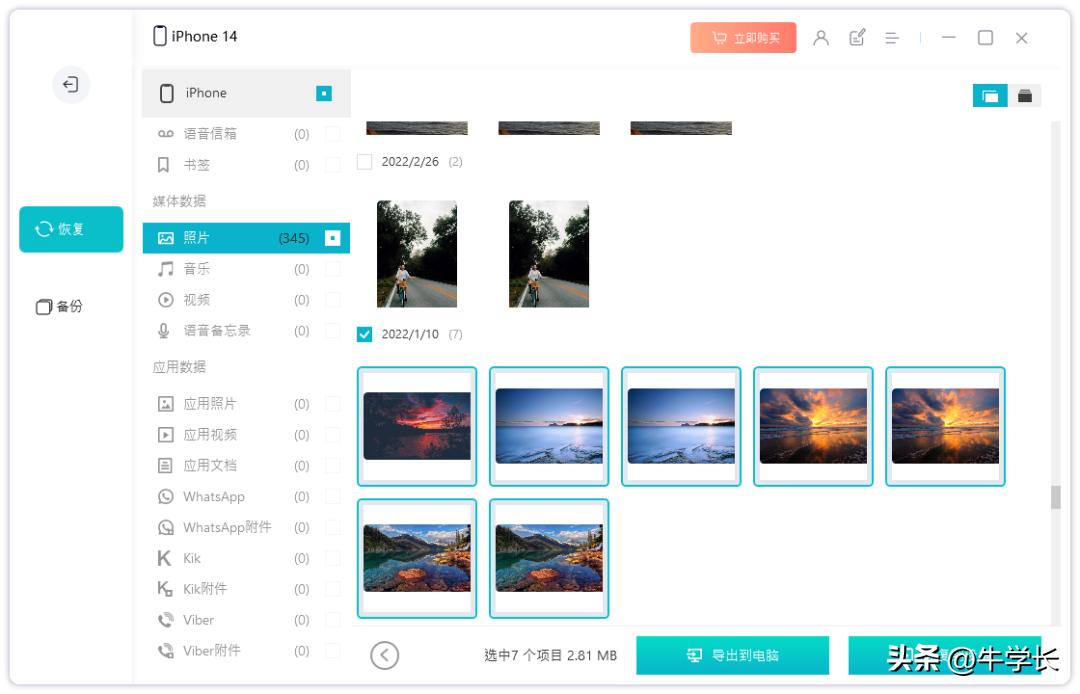This screenshot has height=694, width=1080.
Task: Check the 2022/2/26 date group checkbox
Action: tap(364, 160)
